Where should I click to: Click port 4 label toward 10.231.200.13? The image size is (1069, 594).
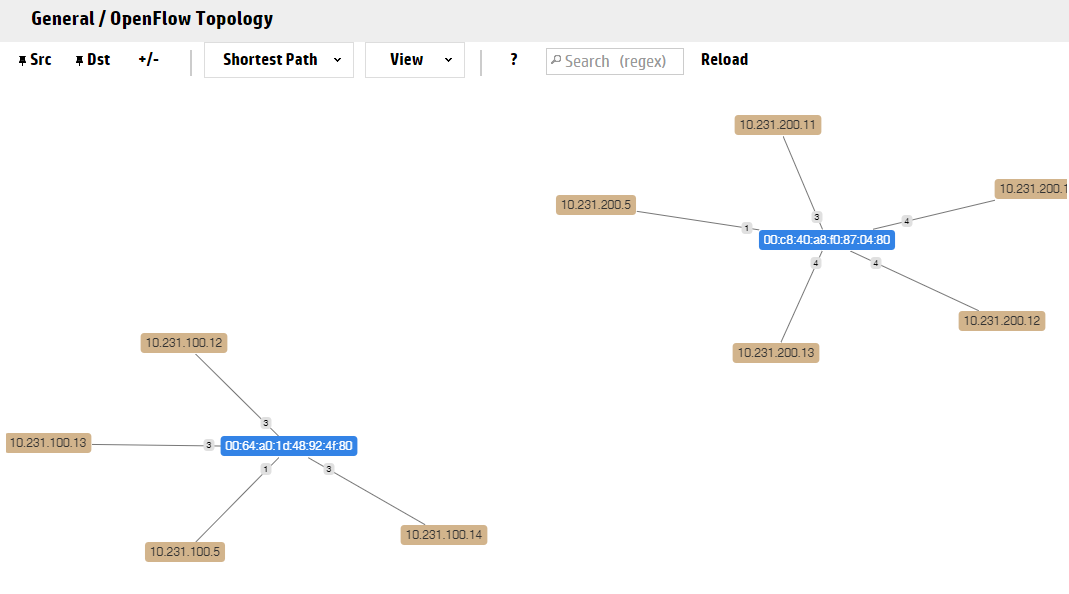tap(815, 263)
